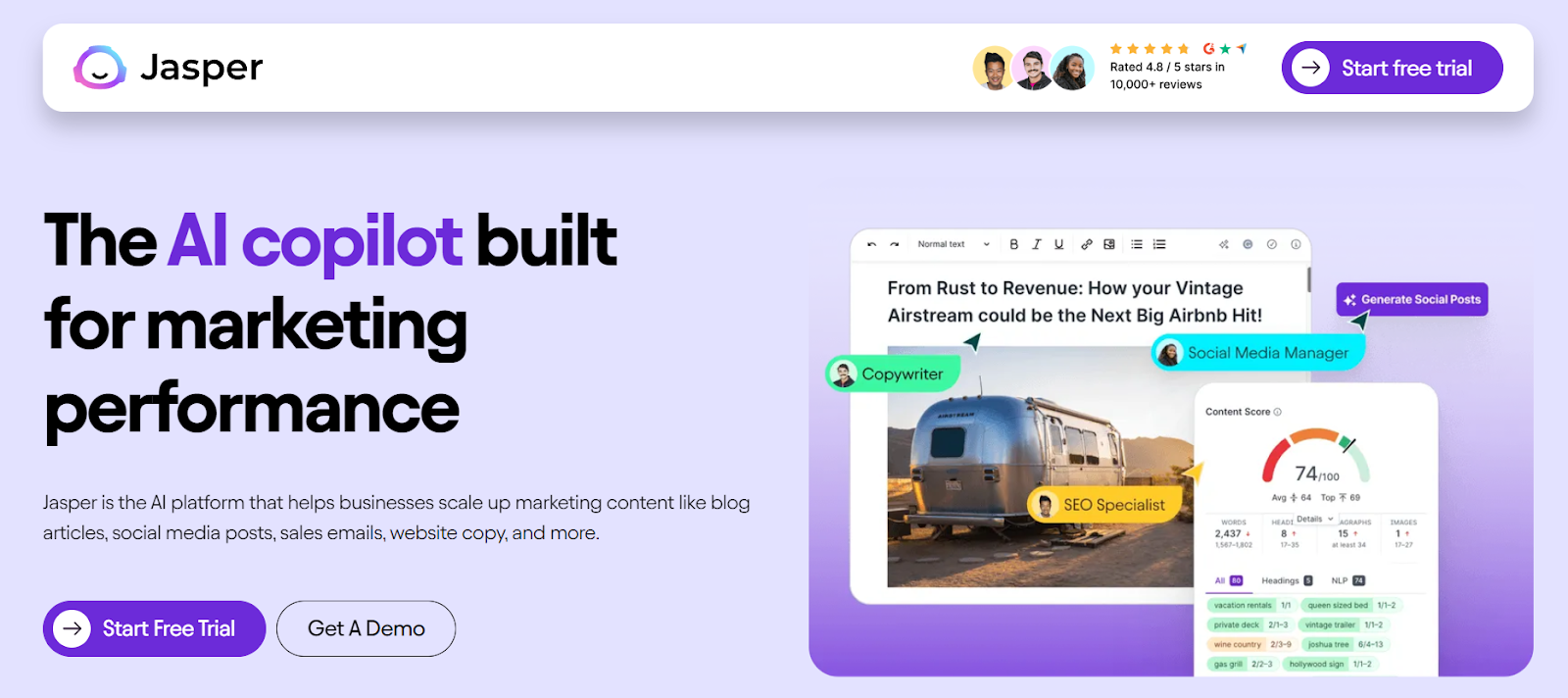Click the Airstream trailer image
Image resolution: width=1568 pixels, height=698 pixels.
click(x=1041, y=467)
